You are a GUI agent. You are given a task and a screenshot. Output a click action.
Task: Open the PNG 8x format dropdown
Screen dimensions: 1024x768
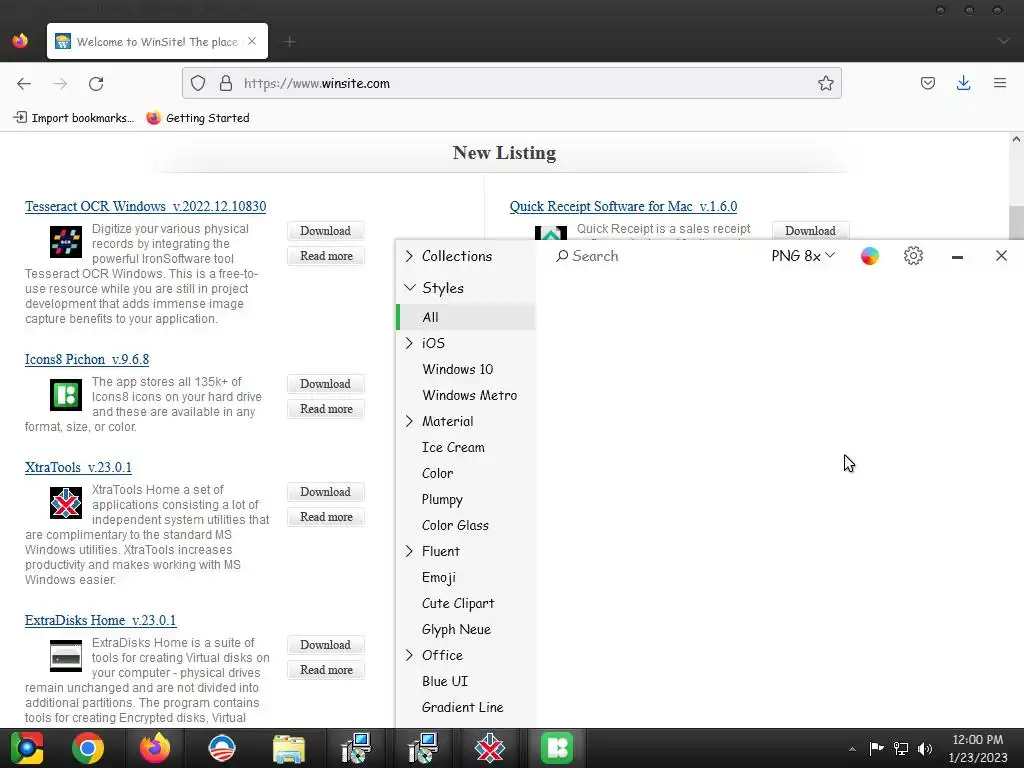803,256
